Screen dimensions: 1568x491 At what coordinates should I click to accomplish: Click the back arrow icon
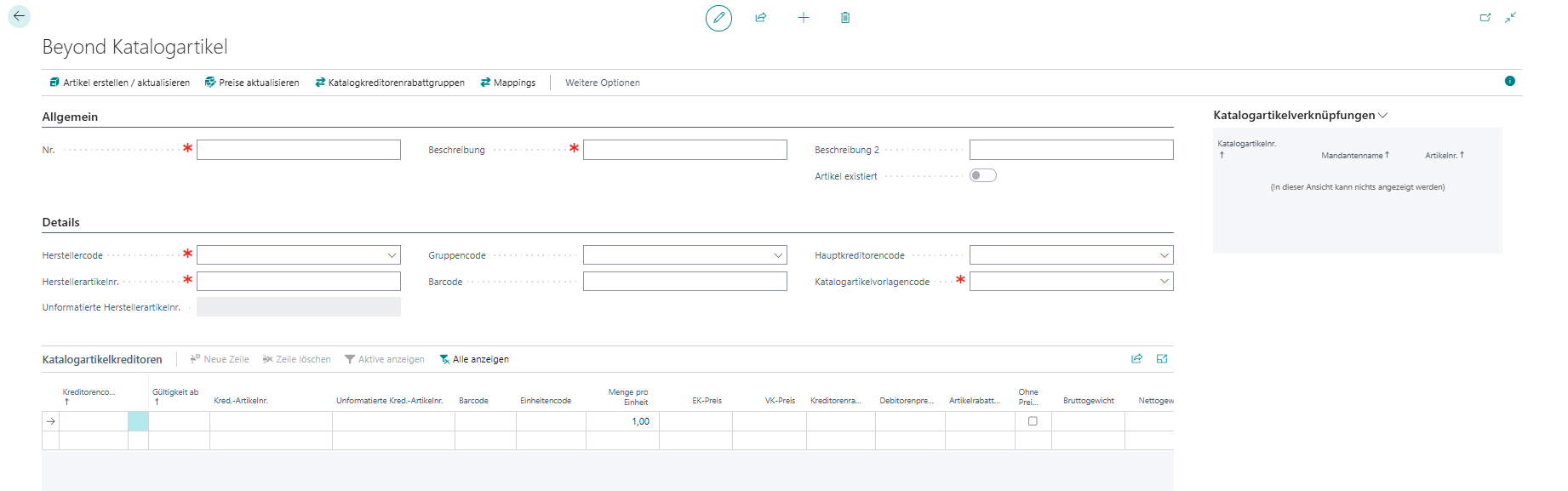click(x=19, y=16)
